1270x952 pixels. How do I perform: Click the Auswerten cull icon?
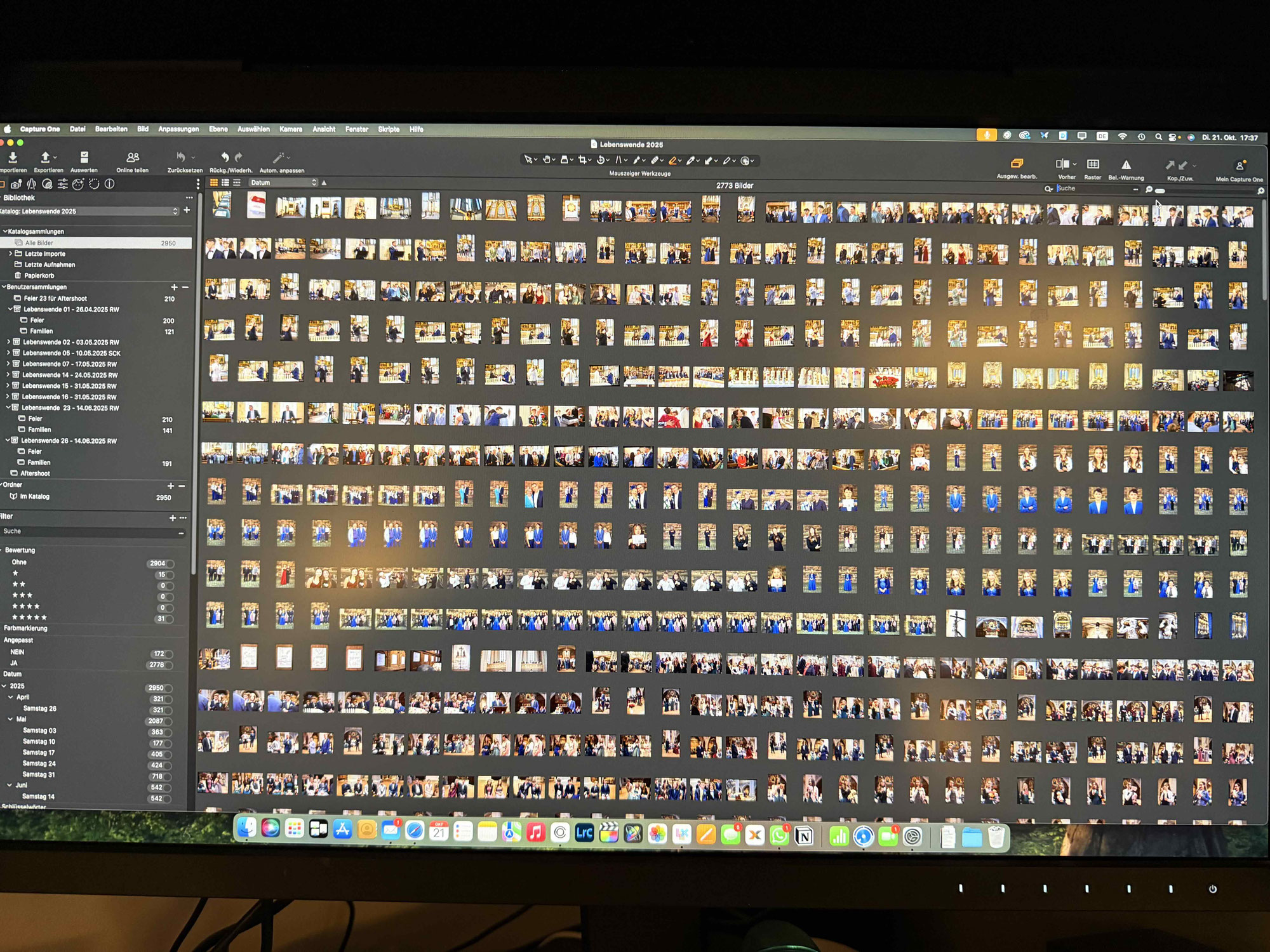point(84,157)
